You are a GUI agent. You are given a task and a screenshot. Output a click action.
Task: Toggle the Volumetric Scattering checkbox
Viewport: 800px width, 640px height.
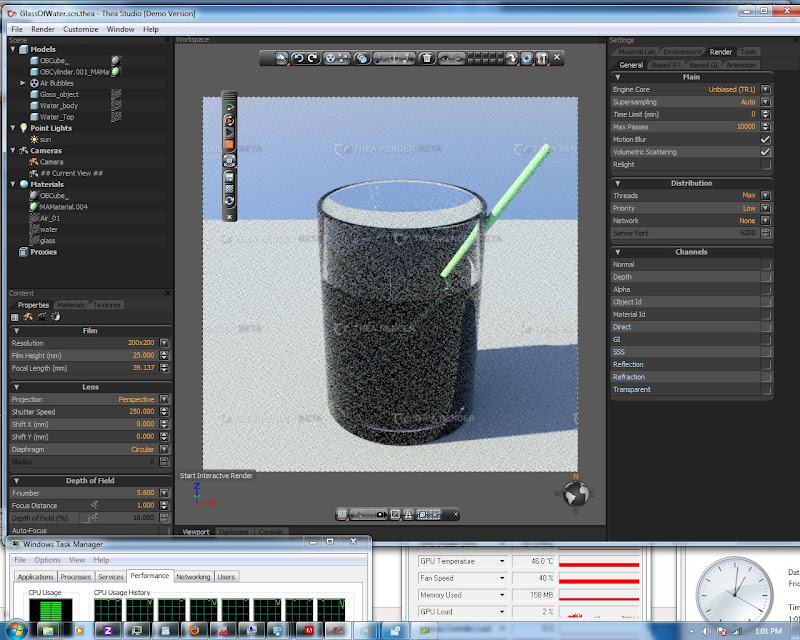[765, 152]
